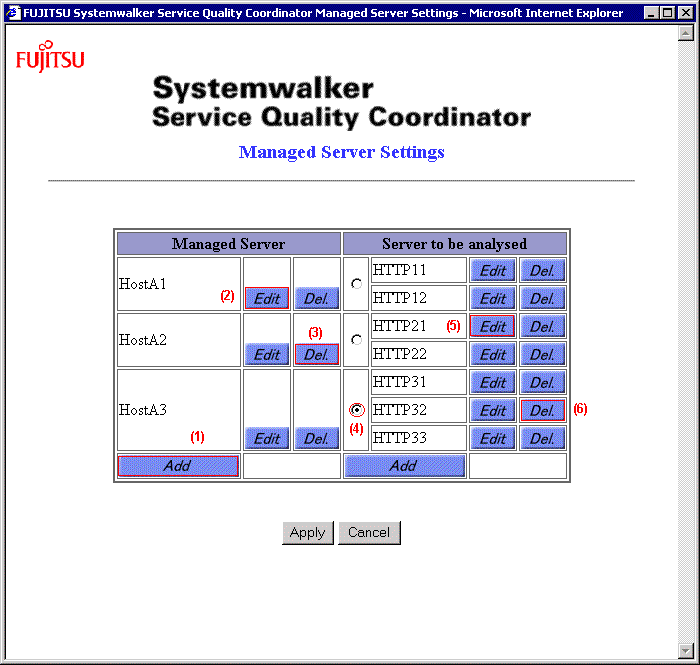Cancel the managed server settings

coord(369,532)
